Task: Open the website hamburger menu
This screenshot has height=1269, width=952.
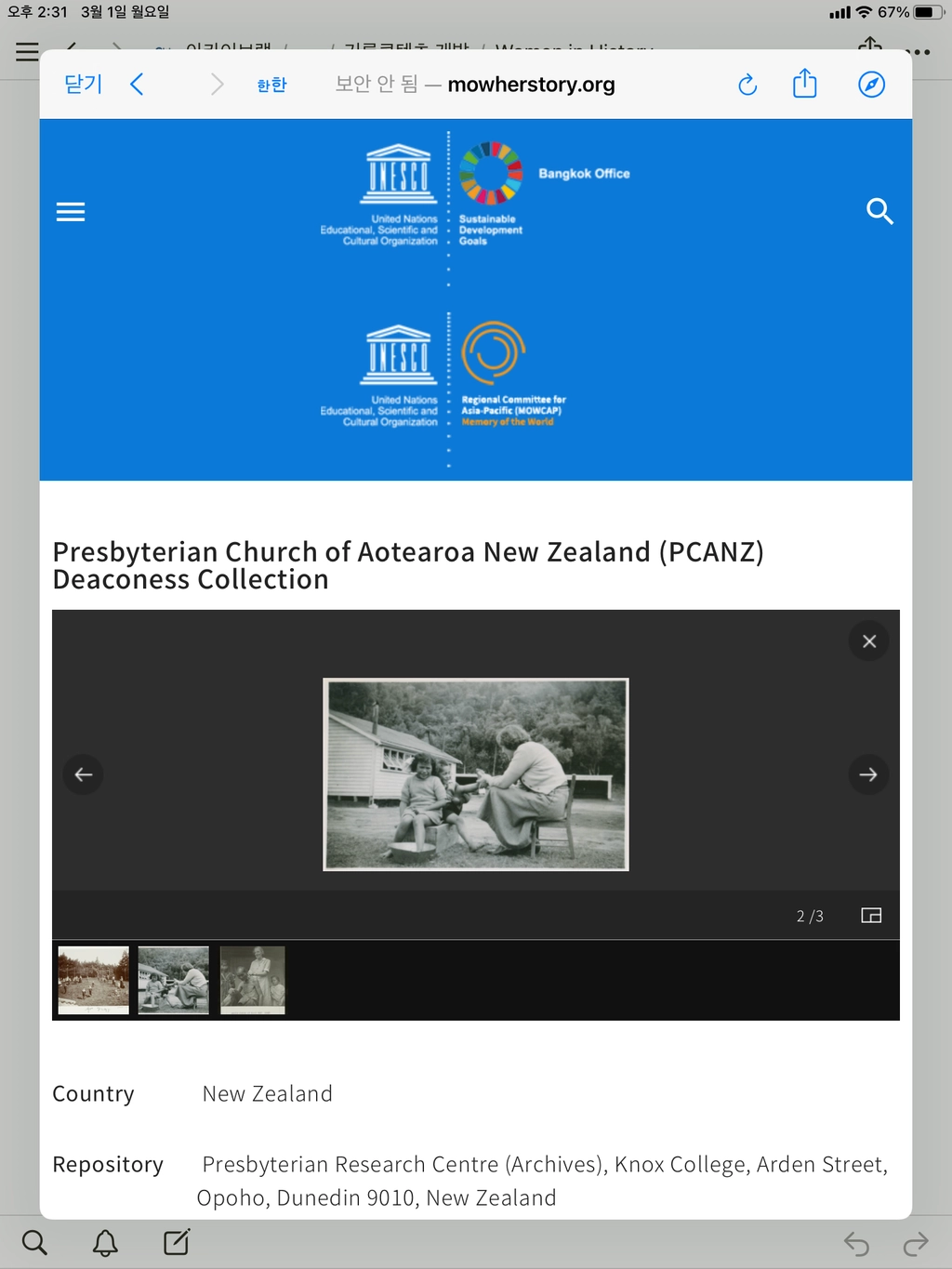Action: pyautogui.click(x=71, y=212)
